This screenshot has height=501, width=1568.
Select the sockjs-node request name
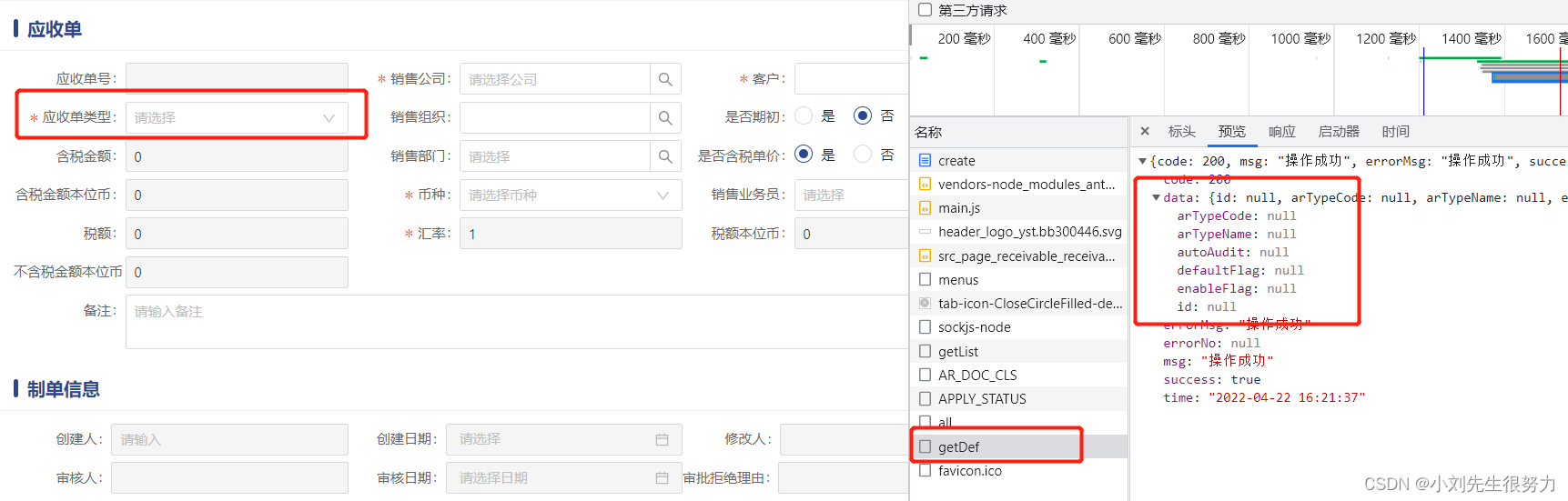tap(974, 326)
